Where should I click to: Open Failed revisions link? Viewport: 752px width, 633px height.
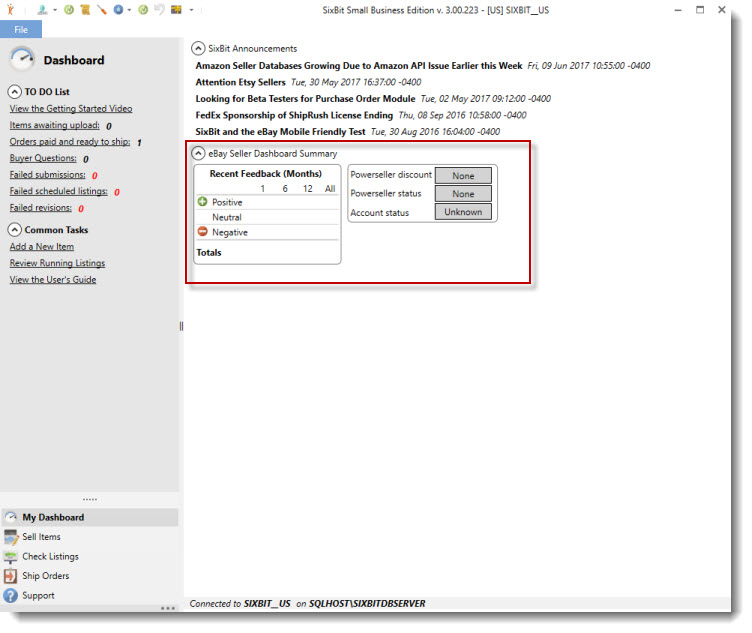41,208
